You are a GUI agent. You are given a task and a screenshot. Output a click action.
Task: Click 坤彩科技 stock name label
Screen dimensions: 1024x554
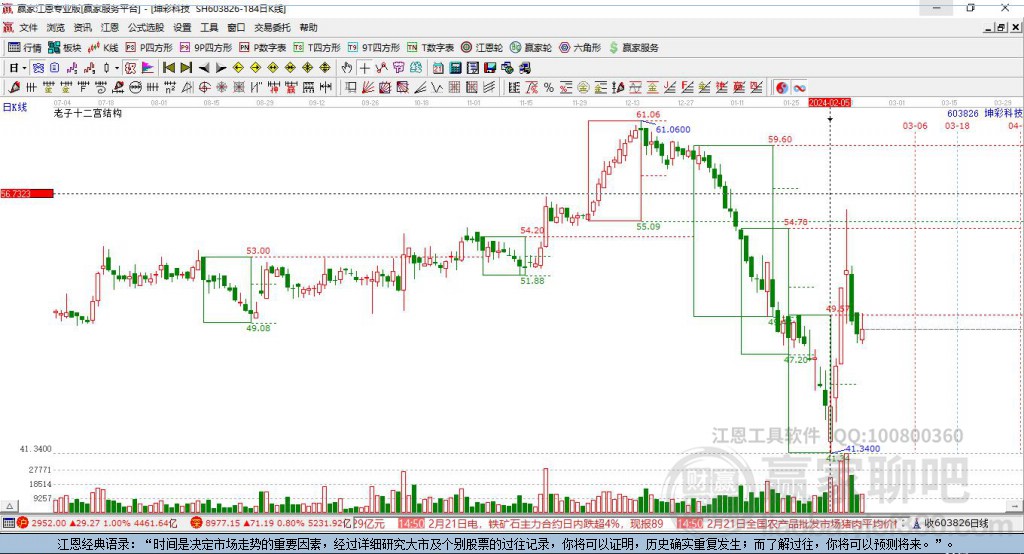click(1003, 114)
